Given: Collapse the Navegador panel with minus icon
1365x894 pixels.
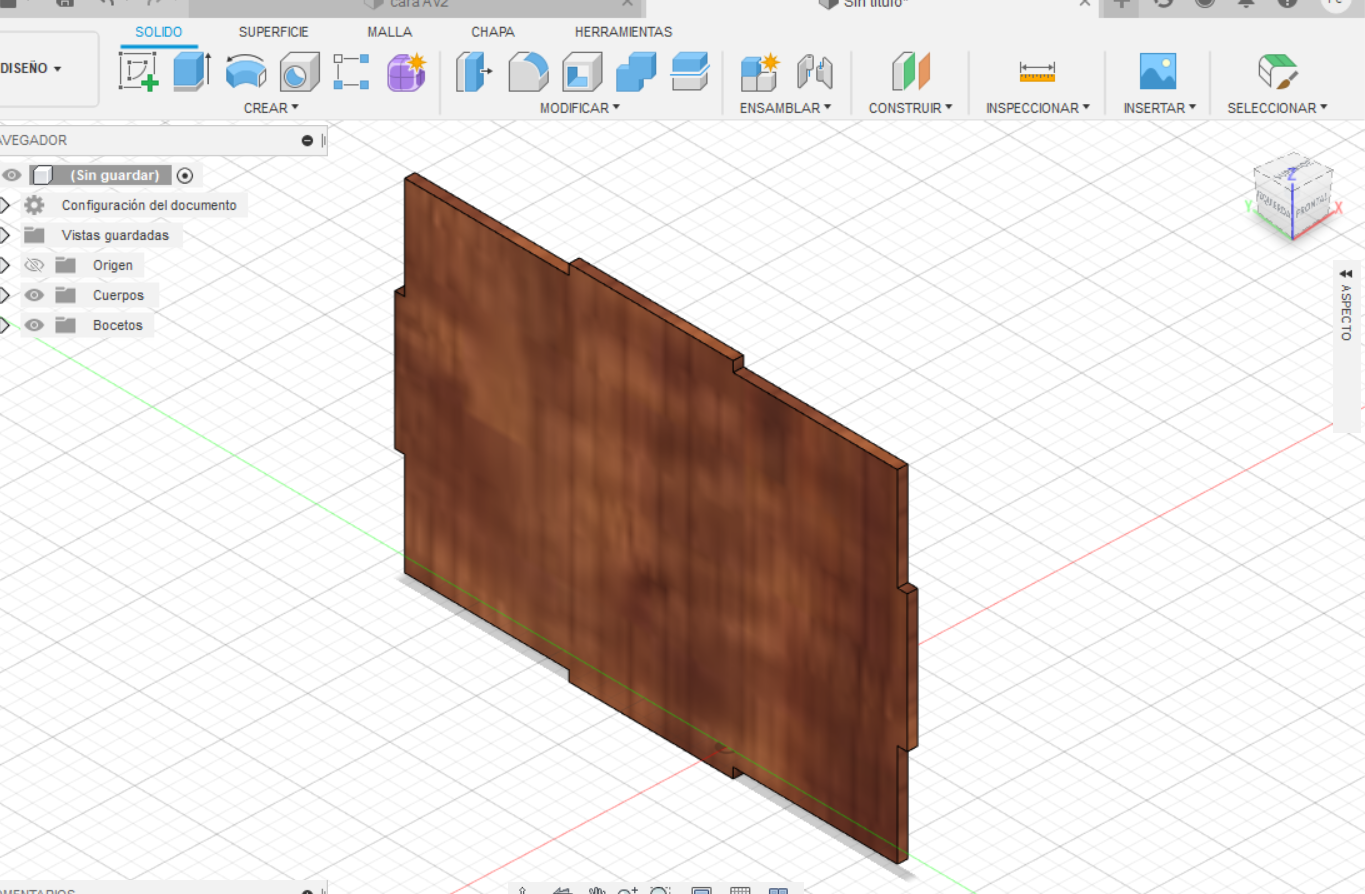Looking at the screenshot, I should click(307, 141).
